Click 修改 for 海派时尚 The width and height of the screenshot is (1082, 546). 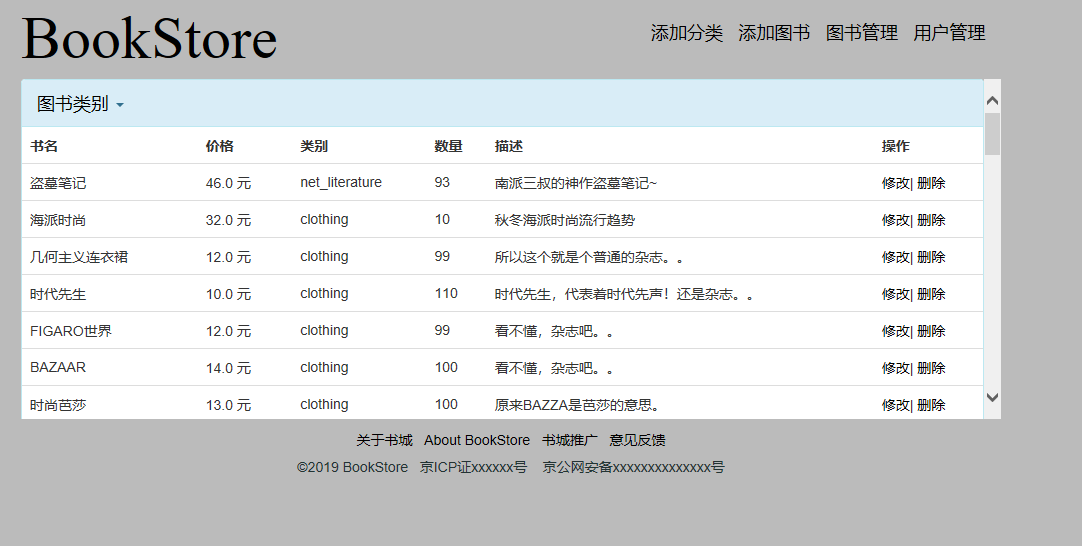pyautogui.click(x=896, y=220)
